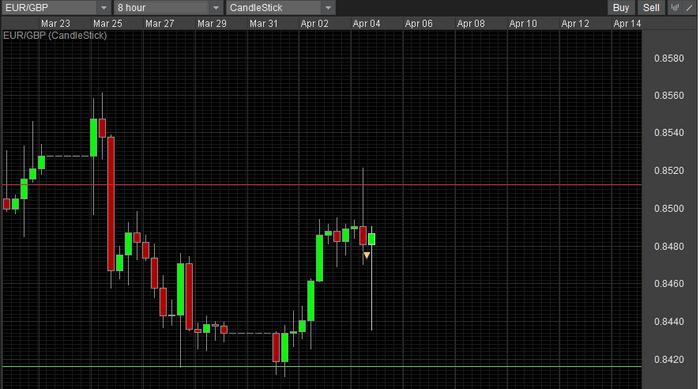Click the 0.8580 price axis label
This screenshot has width=700, height=389.
pyautogui.click(x=669, y=59)
